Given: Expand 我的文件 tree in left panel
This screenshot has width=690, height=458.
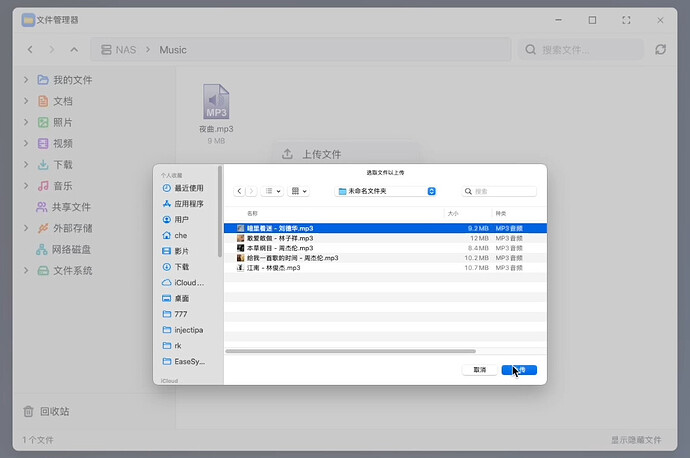Looking at the screenshot, I should tap(26, 80).
